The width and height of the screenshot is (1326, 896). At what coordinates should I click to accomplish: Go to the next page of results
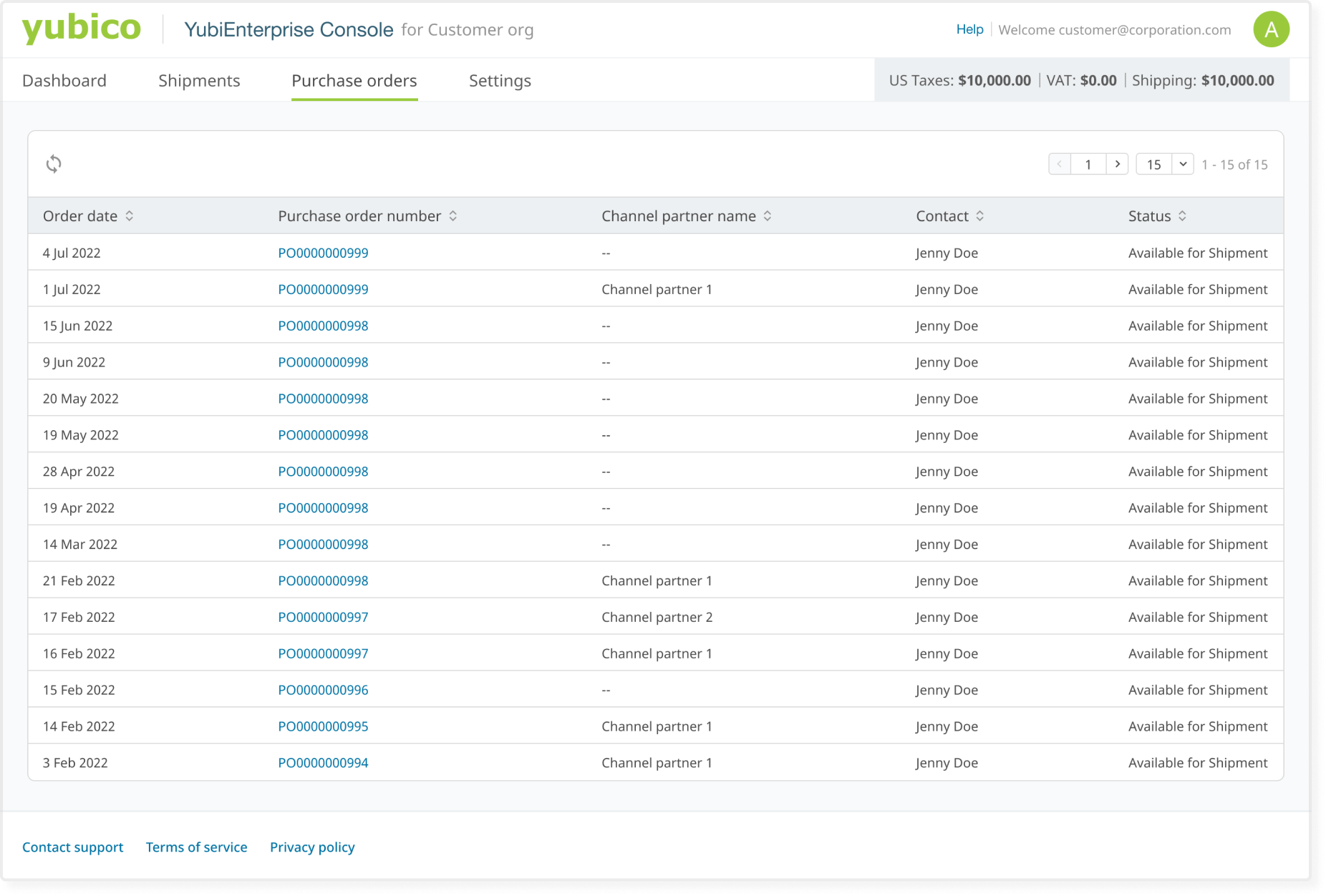coord(1117,164)
